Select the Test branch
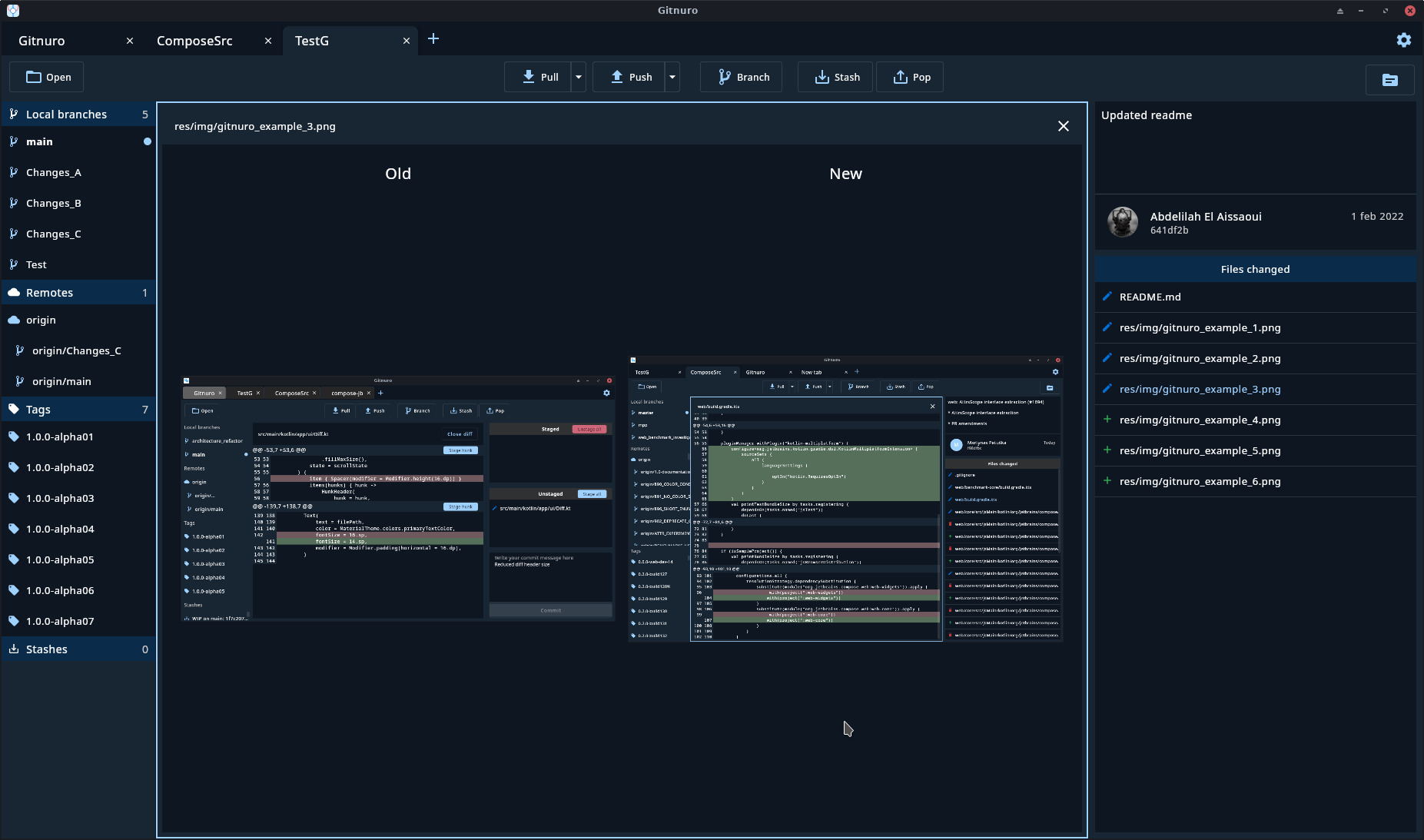Screen dimensions: 1424x840 (78, 264)
